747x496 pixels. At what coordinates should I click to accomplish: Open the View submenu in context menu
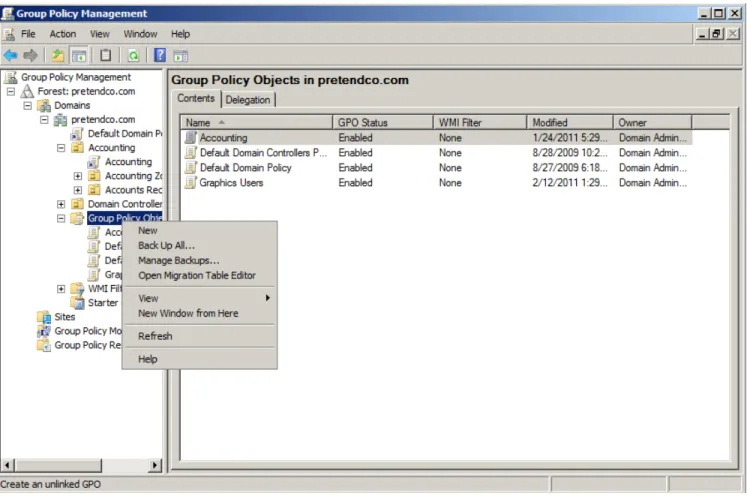coord(200,298)
